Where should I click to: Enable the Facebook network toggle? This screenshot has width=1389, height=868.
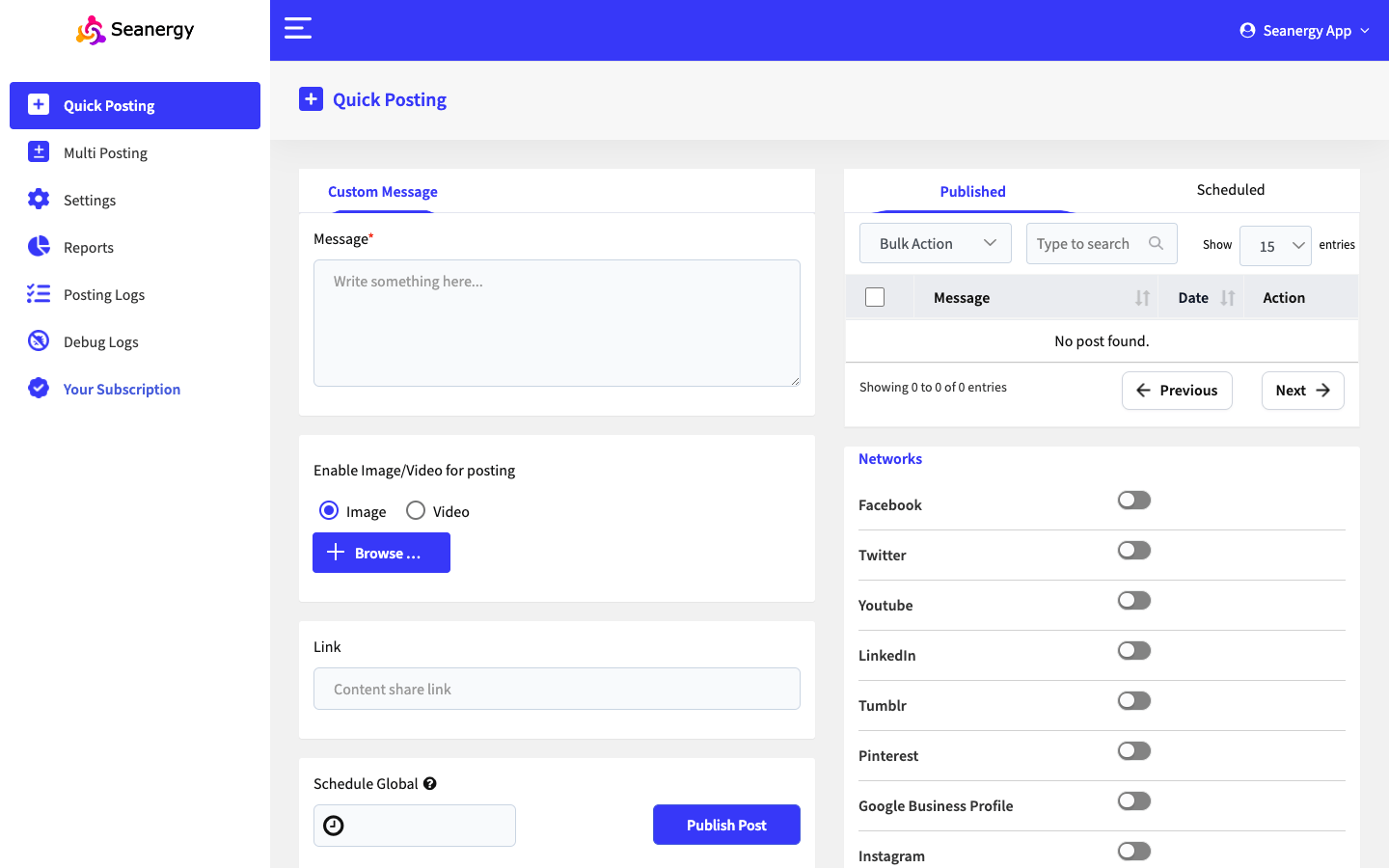[1133, 501]
